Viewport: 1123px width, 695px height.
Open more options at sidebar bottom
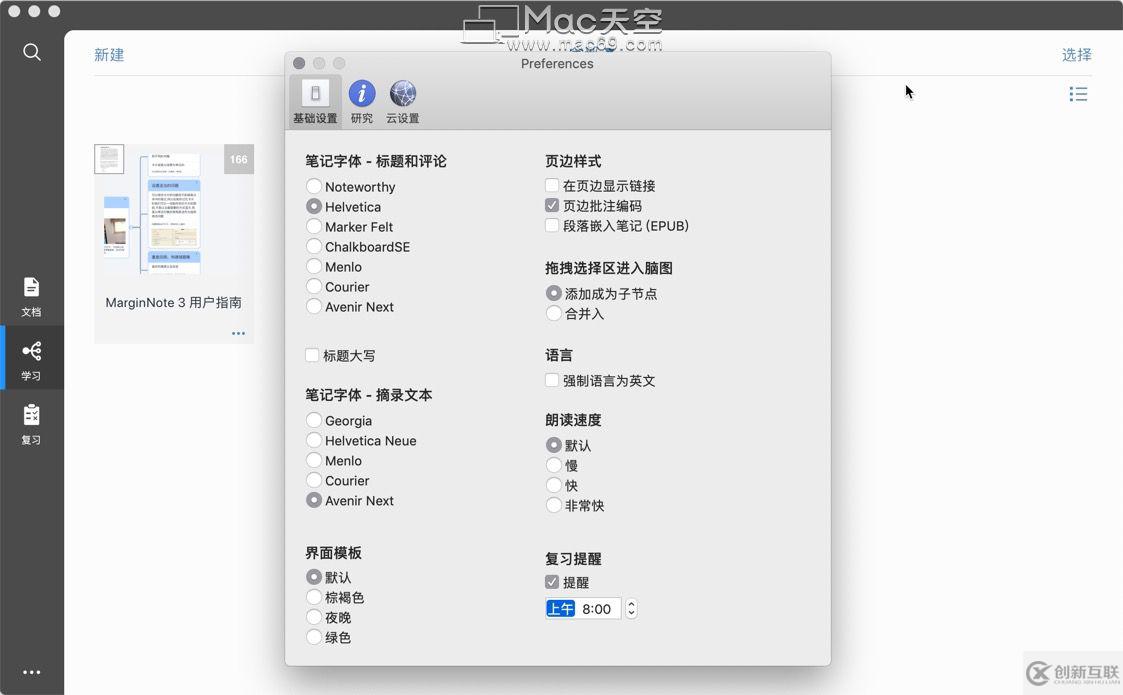(31, 671)
